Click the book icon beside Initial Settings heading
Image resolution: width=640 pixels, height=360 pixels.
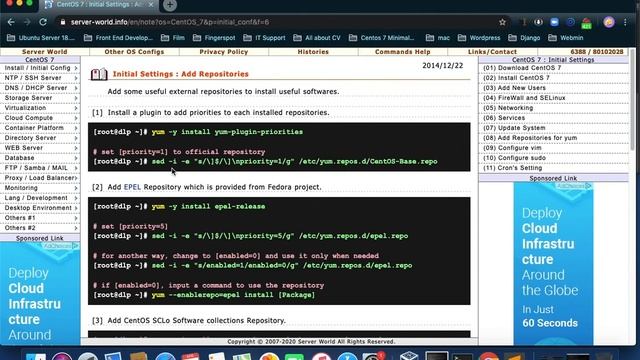pos(99,74)
